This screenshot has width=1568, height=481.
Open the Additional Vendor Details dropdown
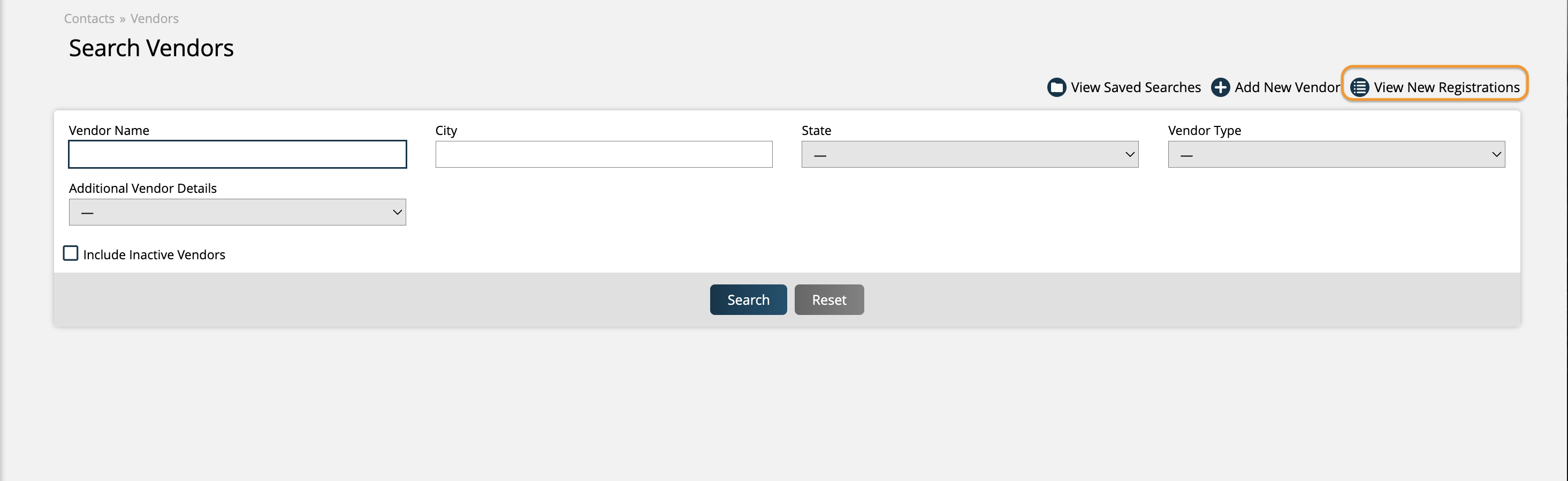click(x=238, y=213)
